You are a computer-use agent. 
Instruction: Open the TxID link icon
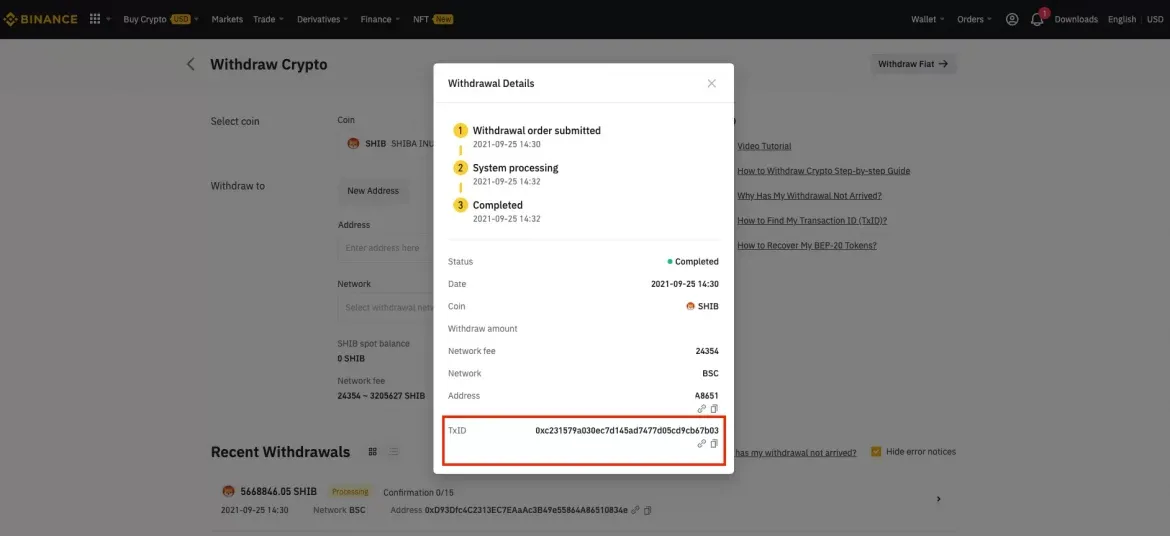click(x=701, y=443)
